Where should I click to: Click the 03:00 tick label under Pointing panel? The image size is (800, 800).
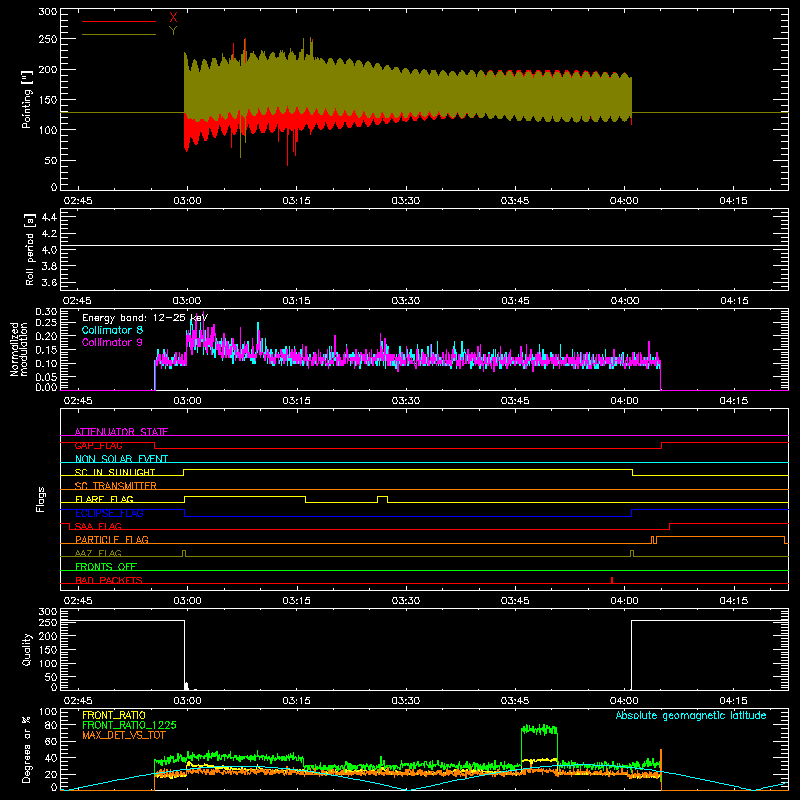pyautogui.click(x=187, y=201)
